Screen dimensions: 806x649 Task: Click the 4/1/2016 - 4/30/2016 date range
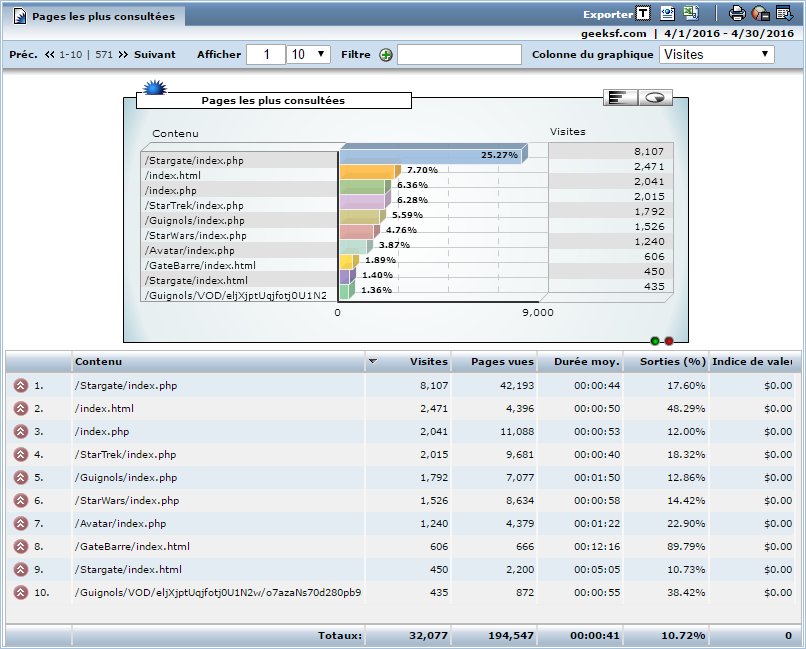click(x=729, y=33)
